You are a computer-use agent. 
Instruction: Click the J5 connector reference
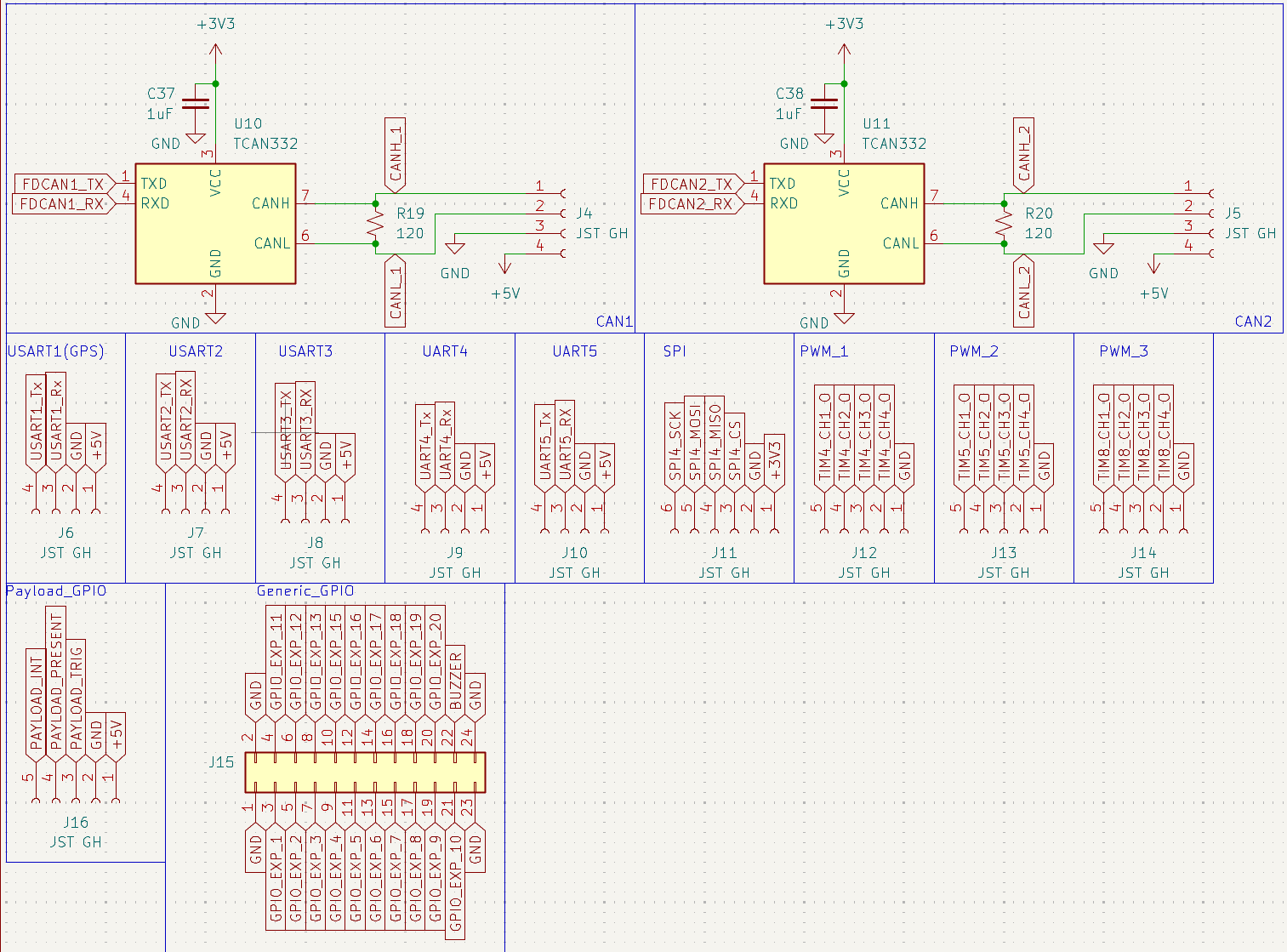click(x=1233, y=214)
